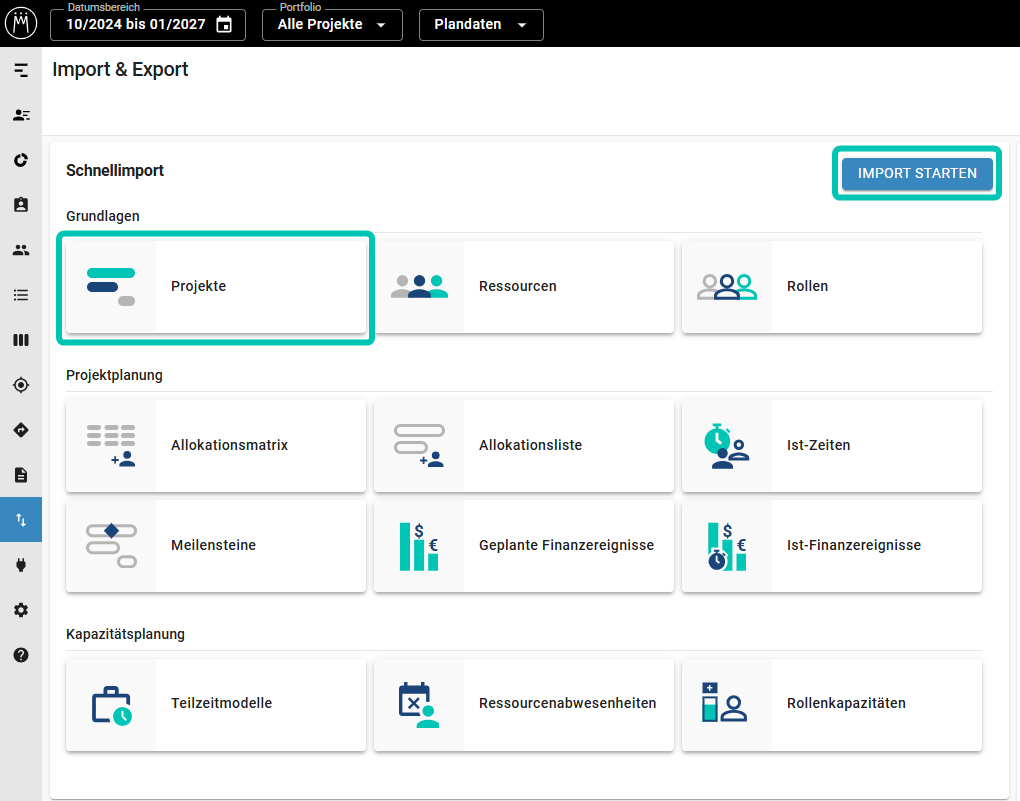Image resolution: width=1020 pixels, height=801 pixels.
Task: Open the bulleted list sidebar icon
Action: [x=21, y=295]
